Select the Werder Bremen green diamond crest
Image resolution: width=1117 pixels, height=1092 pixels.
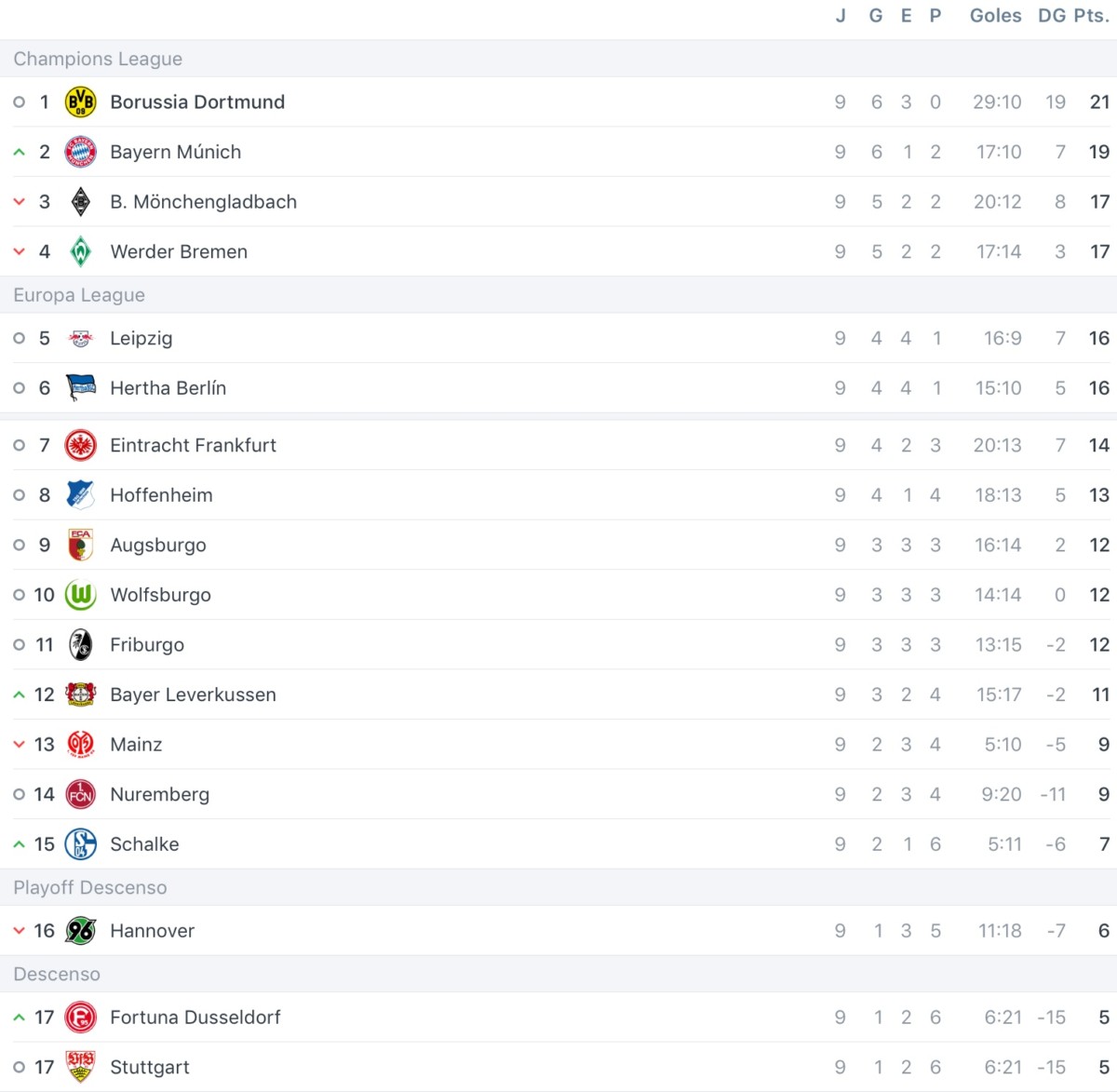pyautogui.click(x=81, y=251)
